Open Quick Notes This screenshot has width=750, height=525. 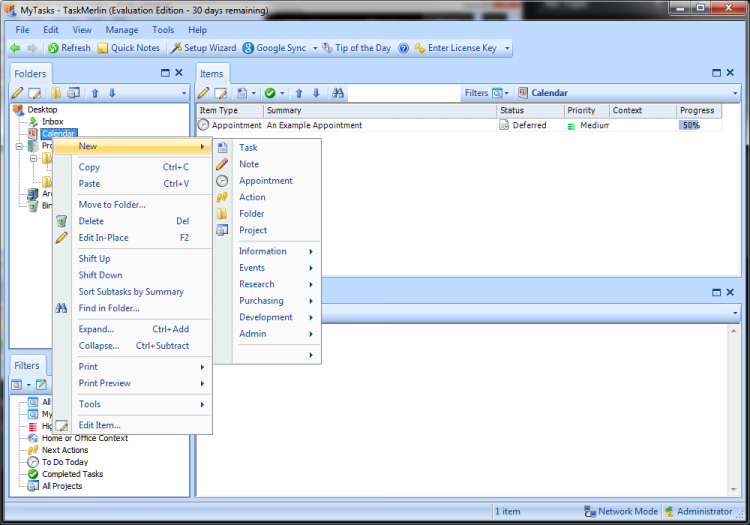pyautogui.click(x=129, y=48)
